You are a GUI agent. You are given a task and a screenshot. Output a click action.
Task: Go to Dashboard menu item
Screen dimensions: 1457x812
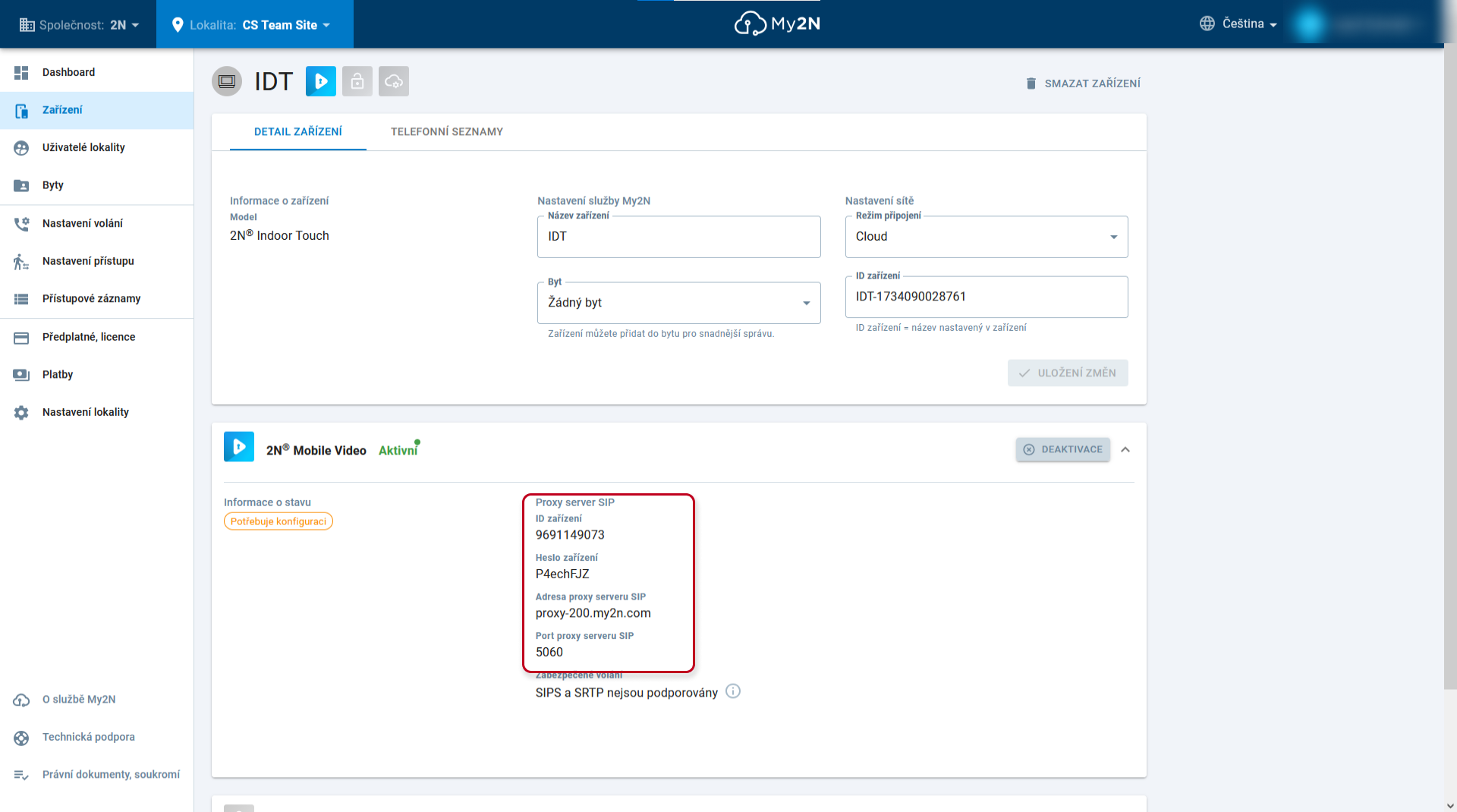click(x=97, y=73)
